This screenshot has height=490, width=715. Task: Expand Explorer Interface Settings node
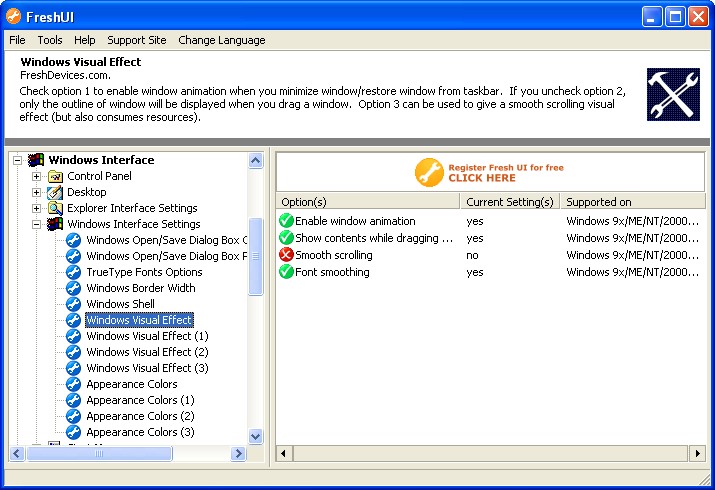click(x=36, y=208)
